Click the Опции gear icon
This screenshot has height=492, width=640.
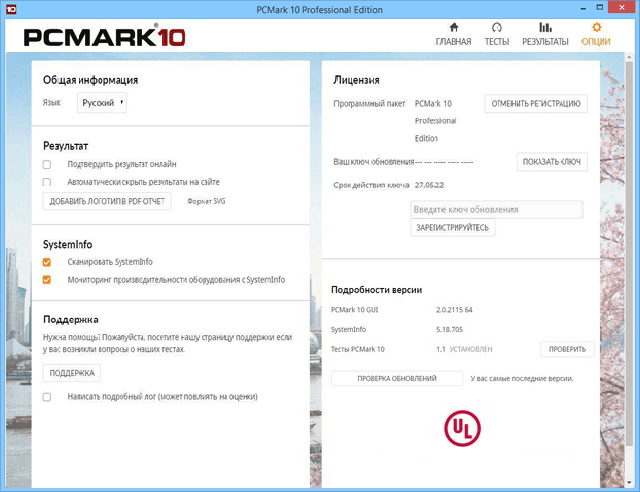click(x=596, y=28)
